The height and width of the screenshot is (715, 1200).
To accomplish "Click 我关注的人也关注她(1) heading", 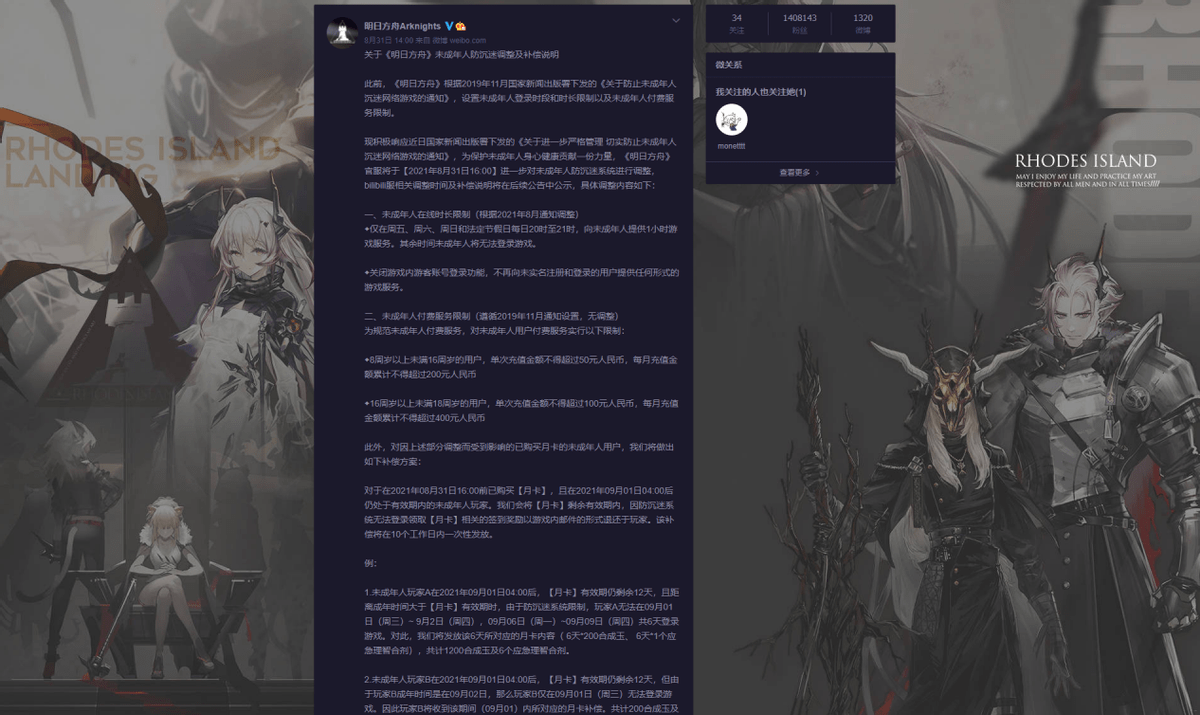I will (x=761, y=92).
